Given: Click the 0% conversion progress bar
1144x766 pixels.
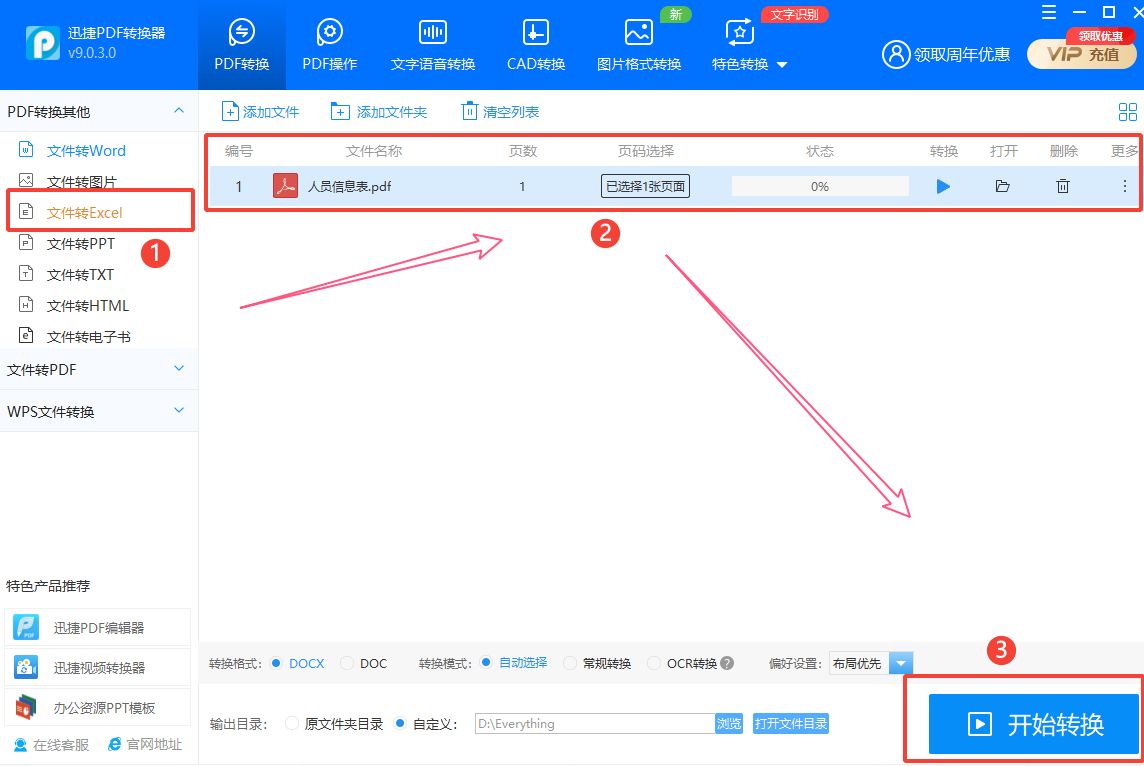Looking at the screenshot, I should tap(819, 185).
